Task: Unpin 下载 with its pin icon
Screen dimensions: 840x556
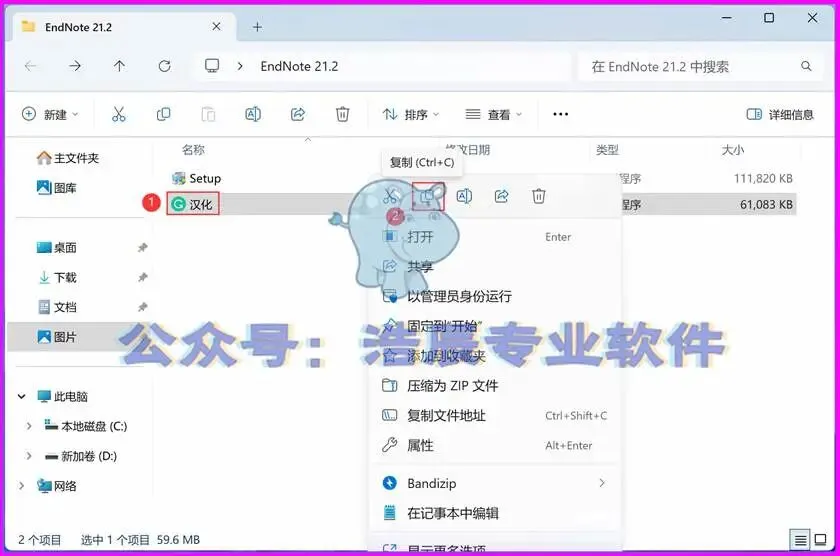Action: point(142,277)
